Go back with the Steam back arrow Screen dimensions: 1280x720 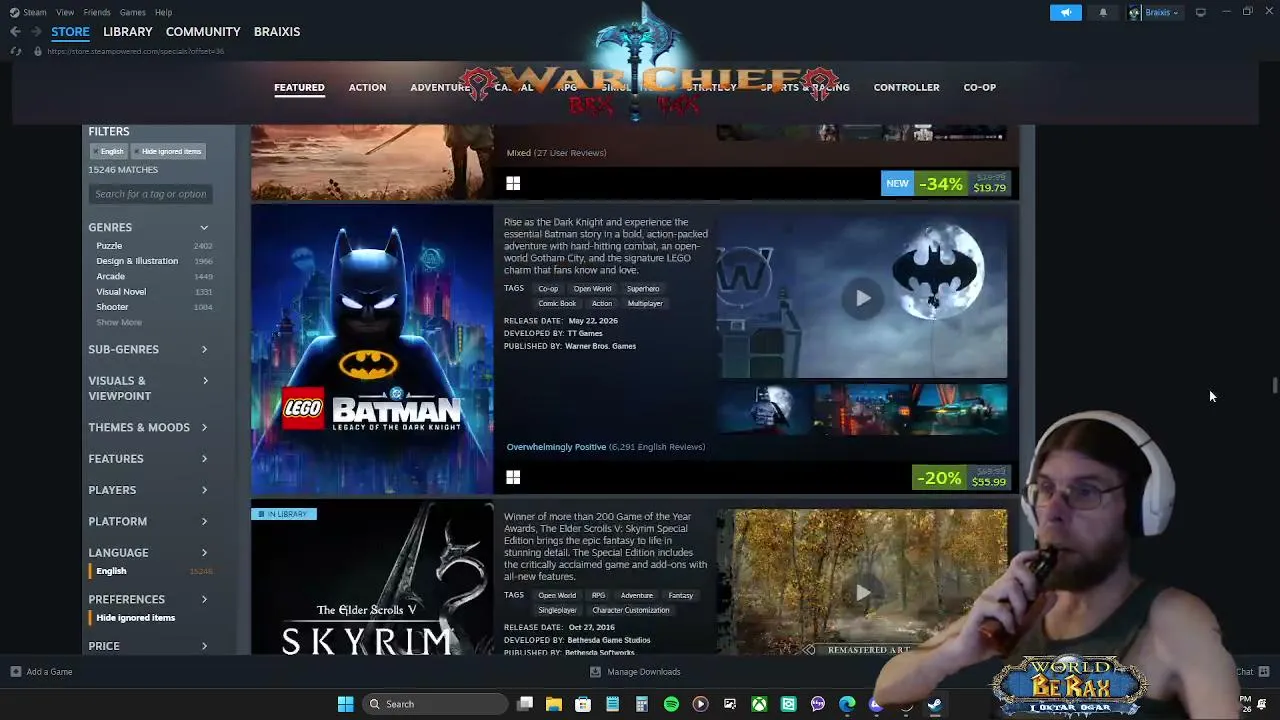15,32
